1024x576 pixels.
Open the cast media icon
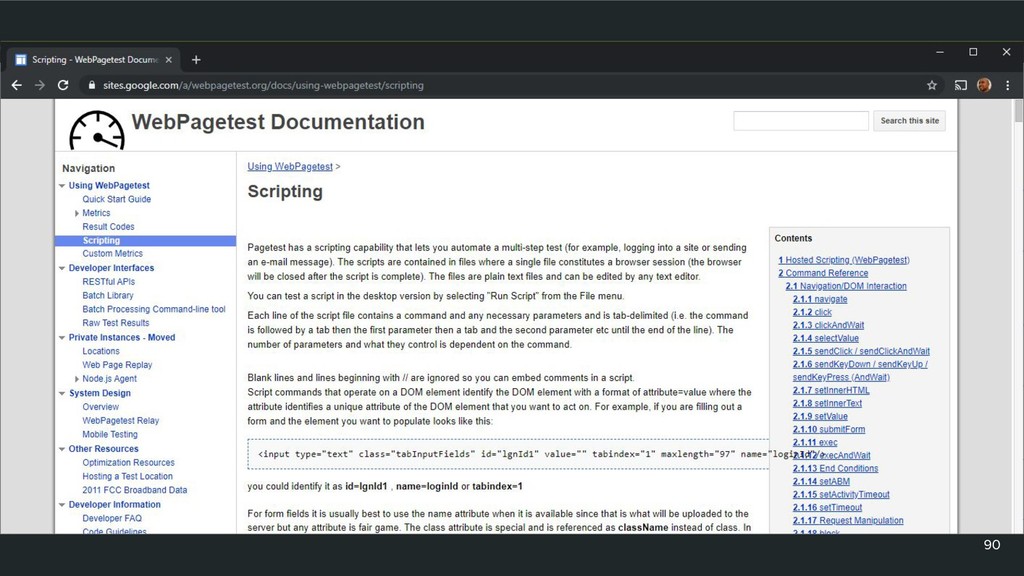point(961,85)
